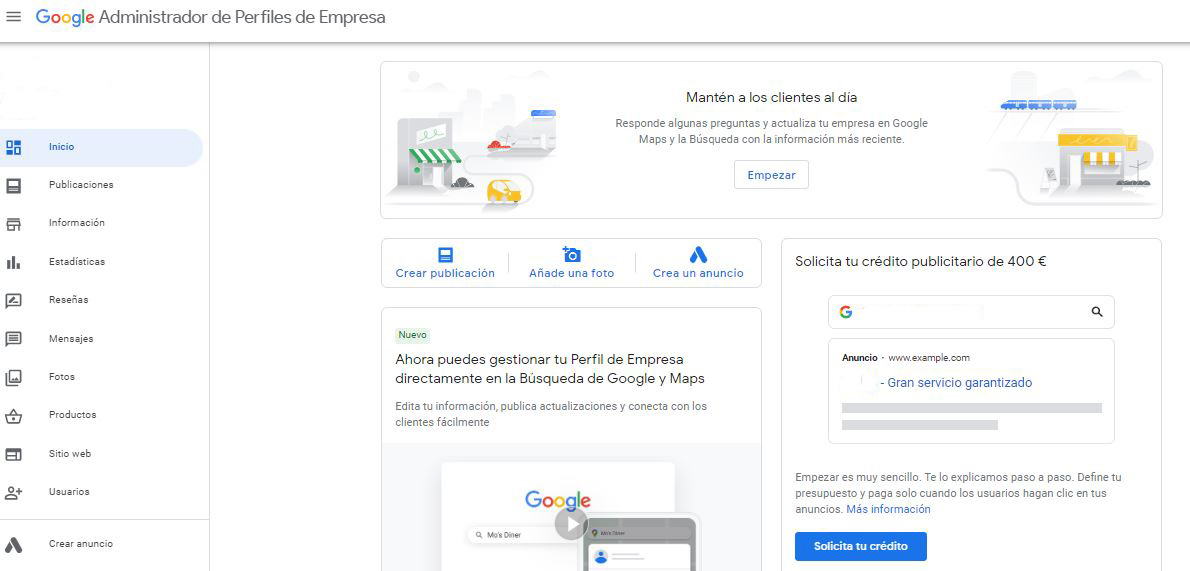
Task: Click Crea un anuncio shortcut
Action: tap(698, 263)
